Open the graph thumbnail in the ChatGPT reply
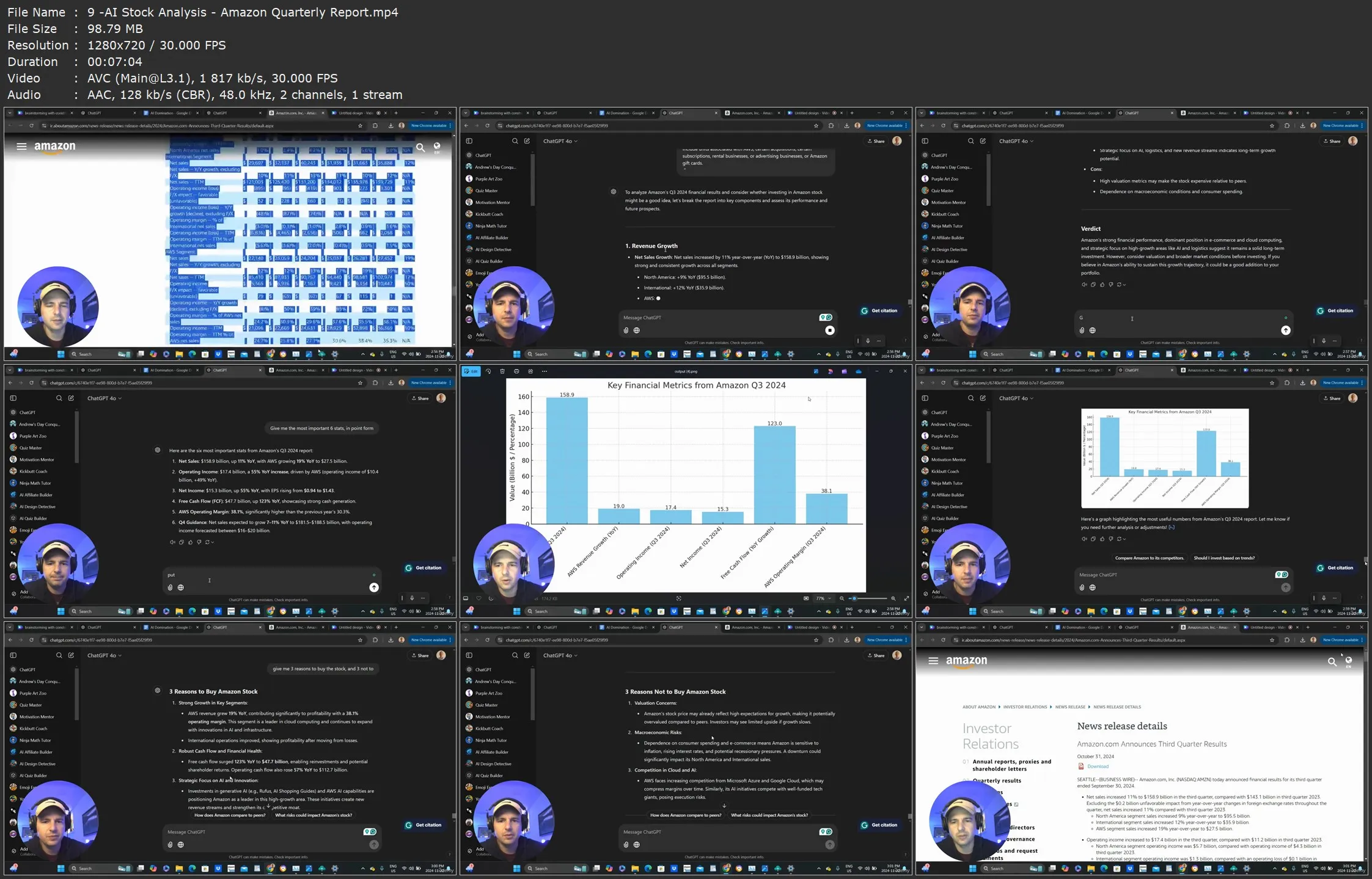1372x879 pixels. [1165, 458]
